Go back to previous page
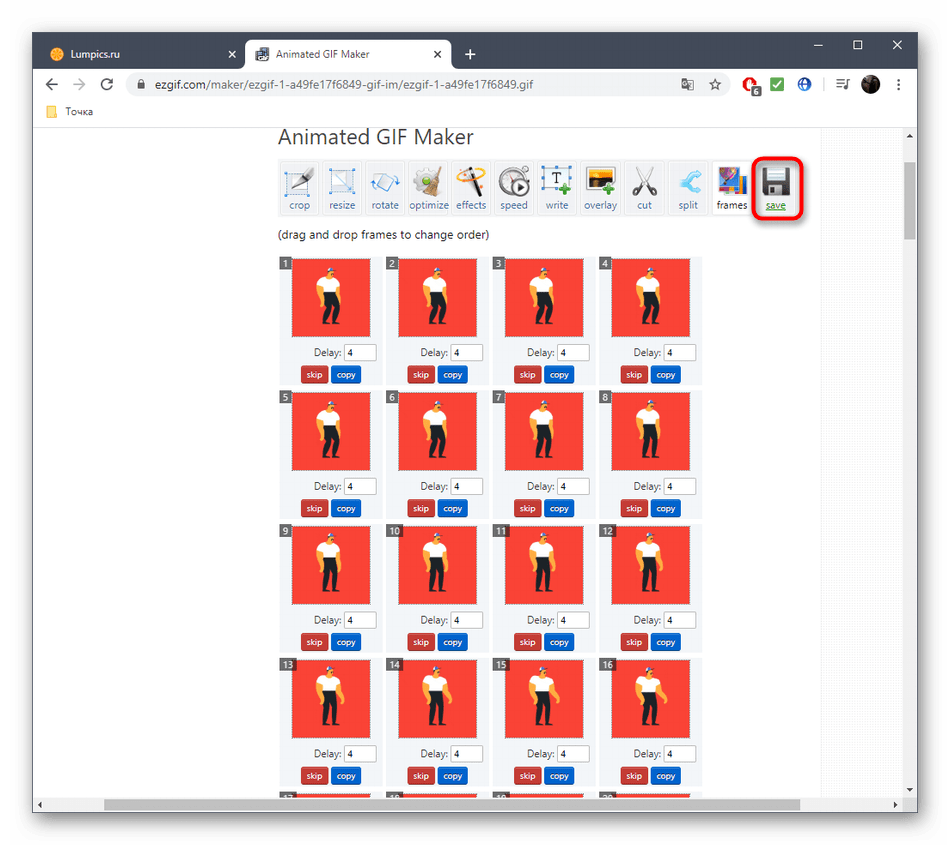The height and width of the screenshot is (845, 950). (52, 84)
